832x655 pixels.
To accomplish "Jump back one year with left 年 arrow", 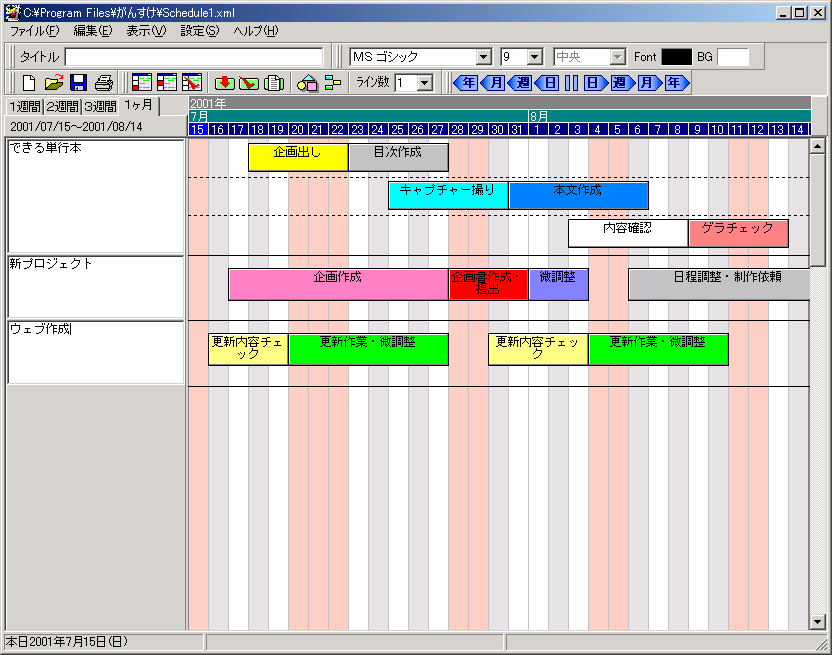I will coord(466,83).
